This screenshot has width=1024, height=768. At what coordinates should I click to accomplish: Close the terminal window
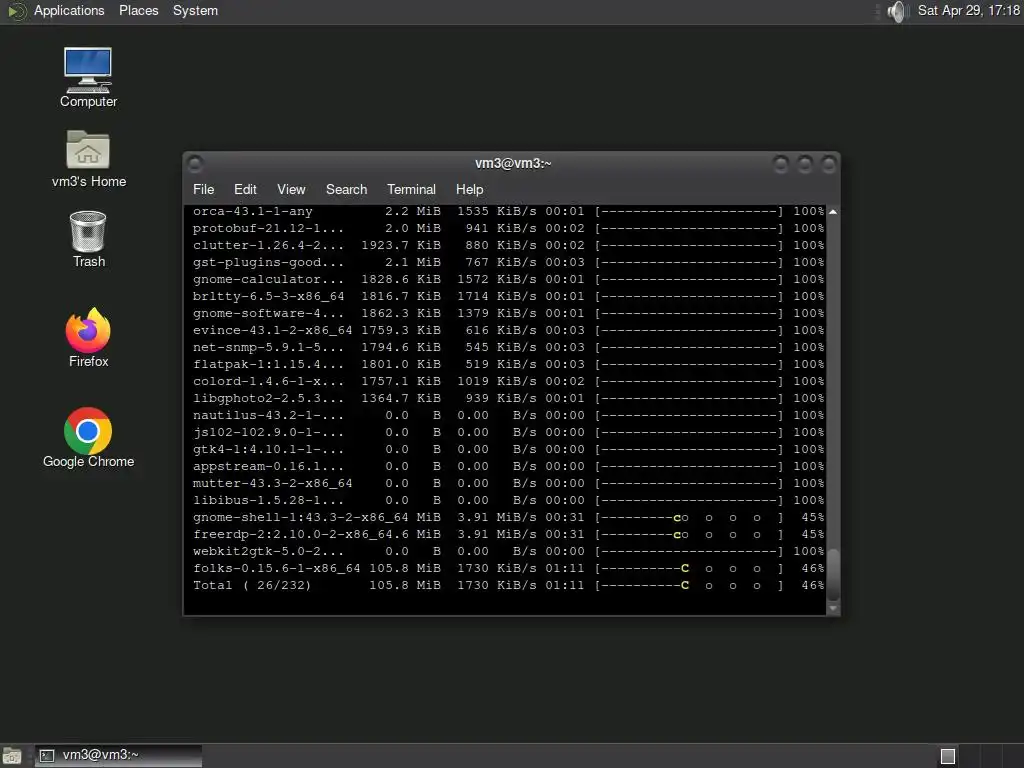coord(828,164)
